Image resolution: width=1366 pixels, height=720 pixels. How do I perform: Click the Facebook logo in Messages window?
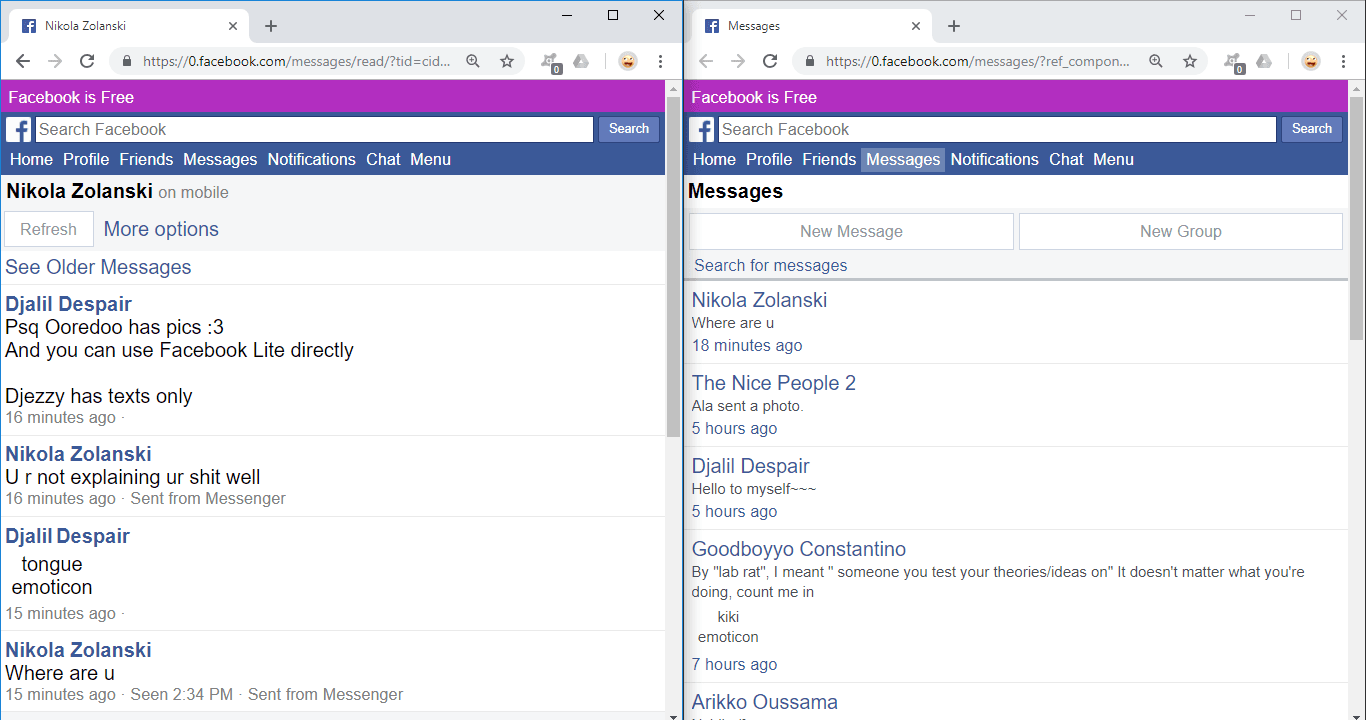pos(701,129)
